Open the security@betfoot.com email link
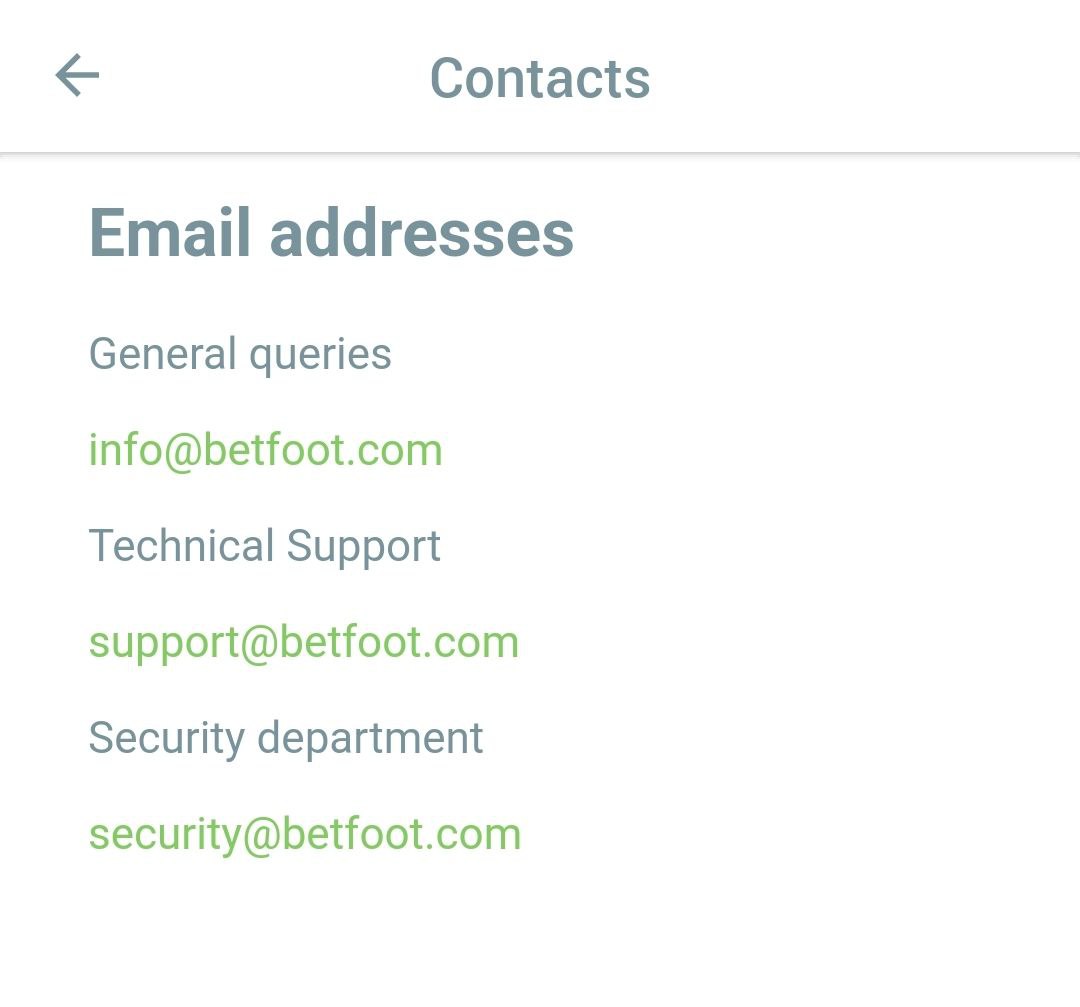Screen dimensions: 1080x1007 (304, 834)
